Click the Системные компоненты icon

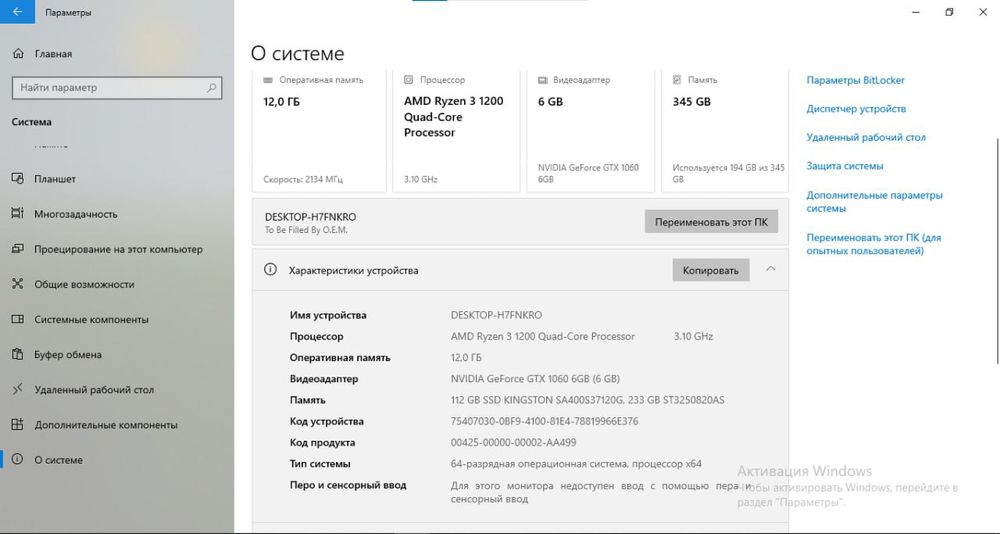pyautogui.click(x=18, y=319)
